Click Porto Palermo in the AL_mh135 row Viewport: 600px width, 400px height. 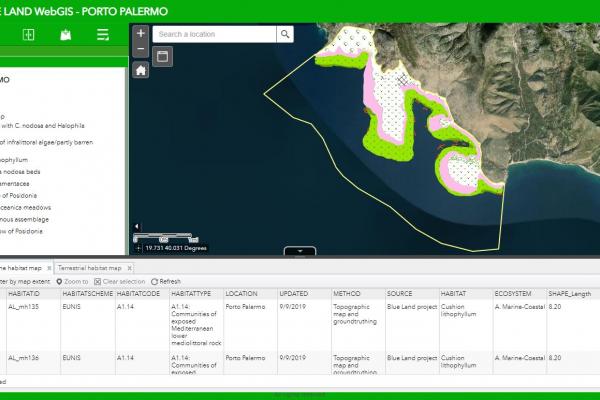(245, 307)
